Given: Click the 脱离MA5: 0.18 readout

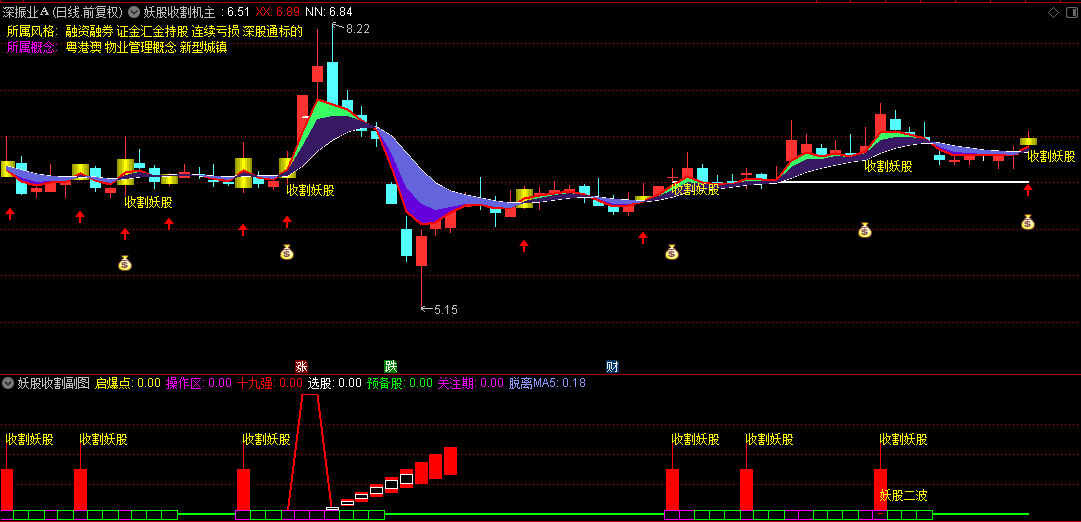Looking at the screenshot, I should (547, 383).
